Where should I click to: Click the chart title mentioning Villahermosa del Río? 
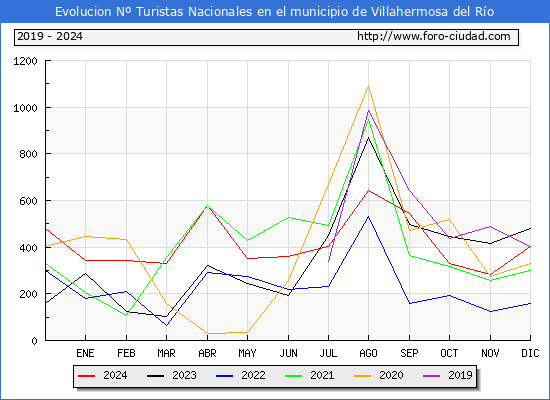274,12
